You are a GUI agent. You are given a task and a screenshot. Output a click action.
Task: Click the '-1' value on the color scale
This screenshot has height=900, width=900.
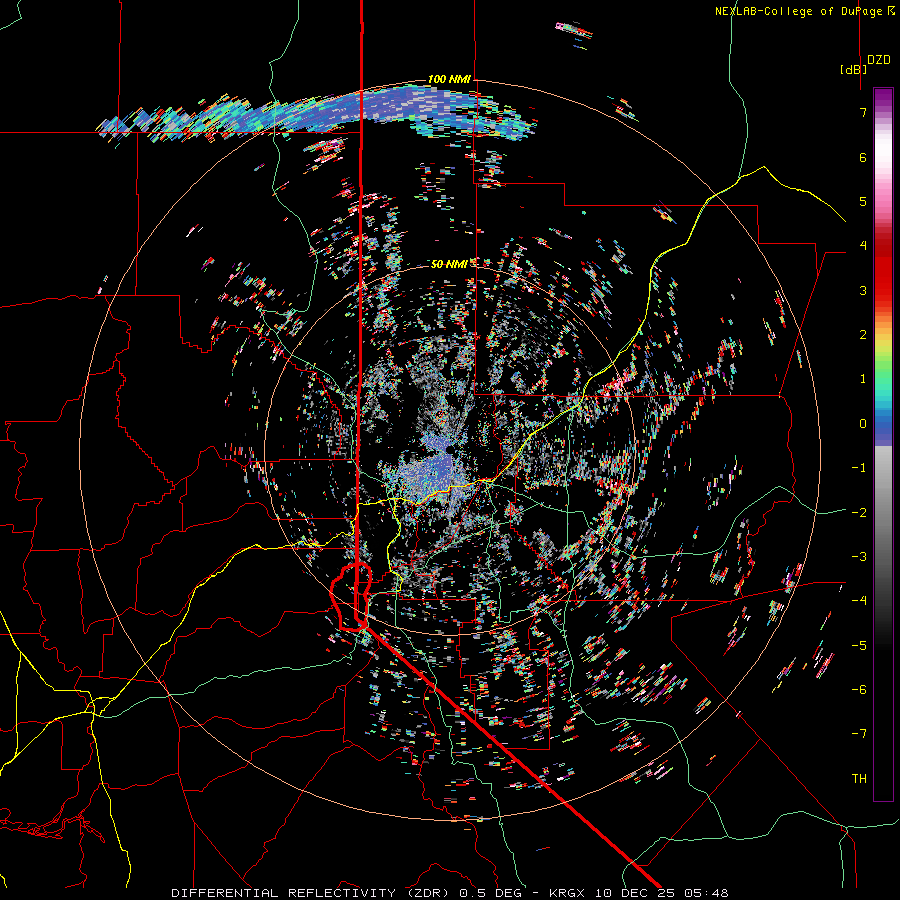[x=859, y=468]
